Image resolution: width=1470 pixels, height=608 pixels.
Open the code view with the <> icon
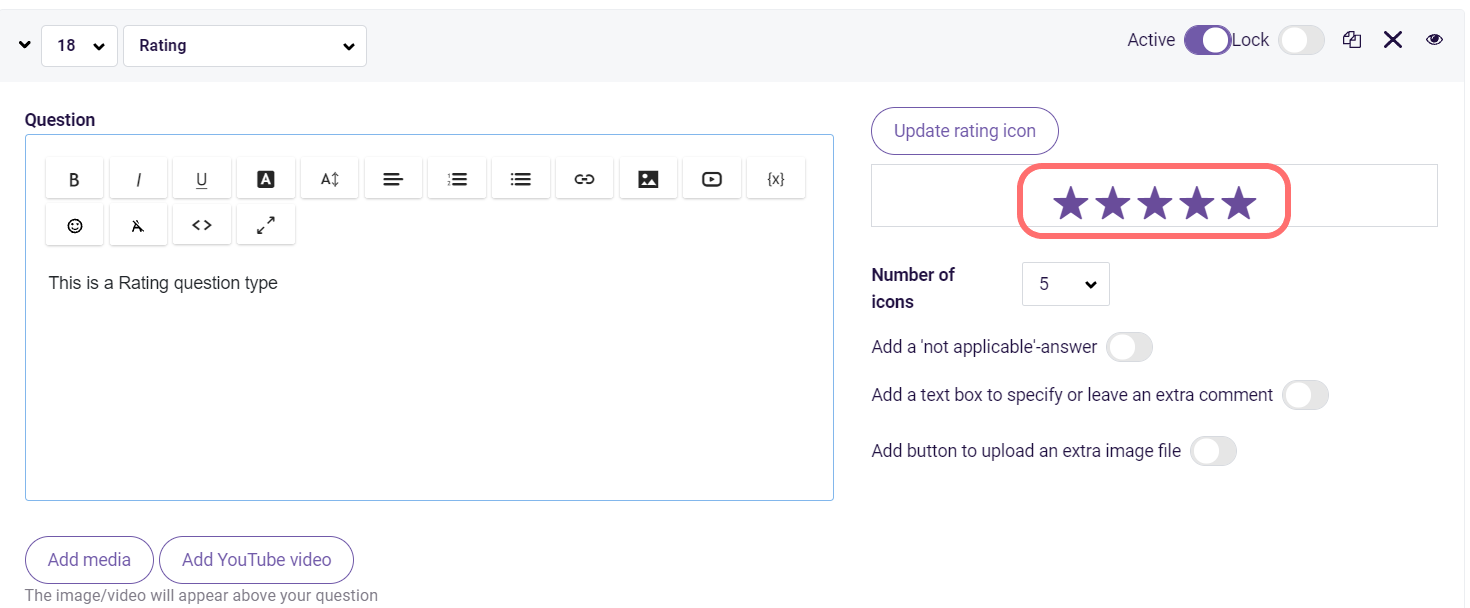point(201,224)
